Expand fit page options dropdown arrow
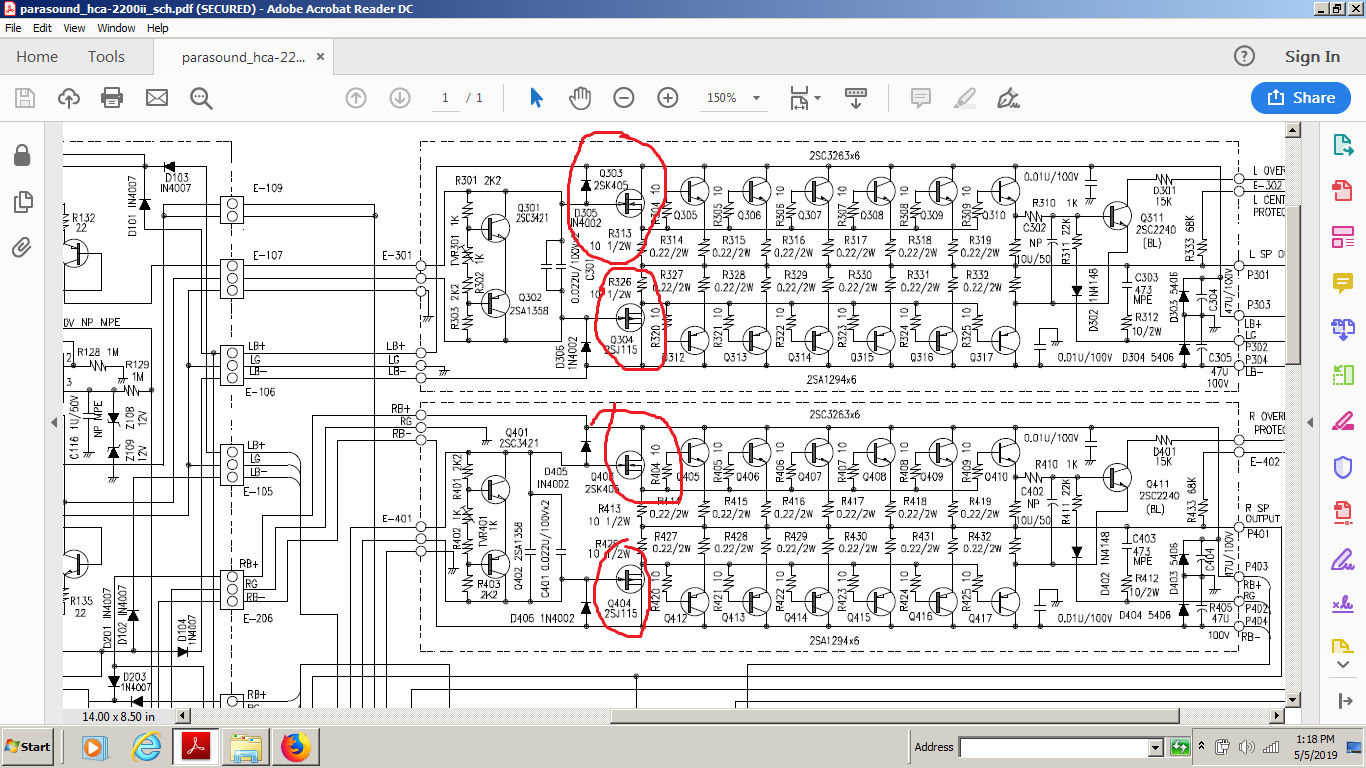This screenshot has height=768, width=1366. [x=818, y=98]
